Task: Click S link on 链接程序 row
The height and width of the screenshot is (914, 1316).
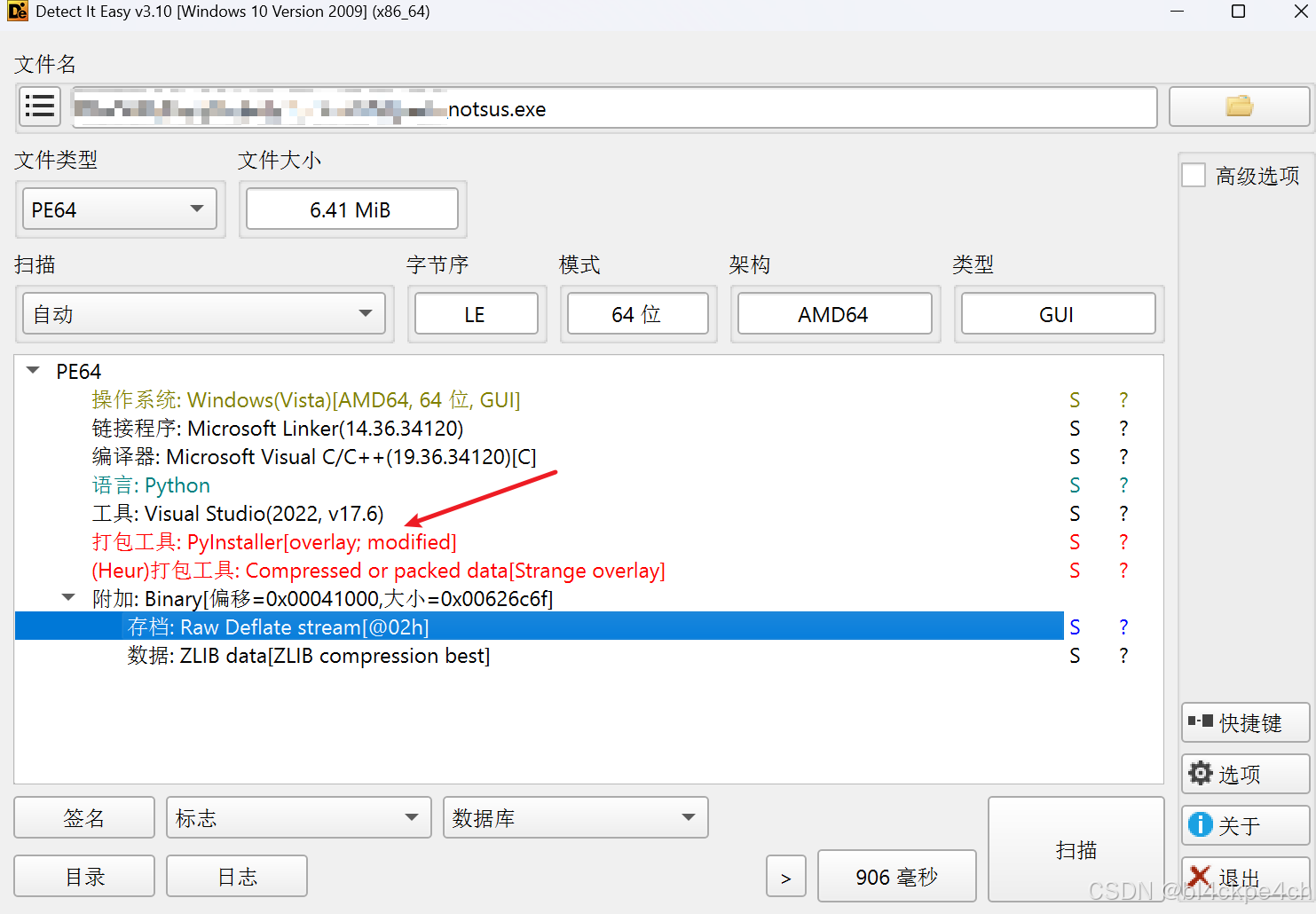Action: tap(1075, 429)
